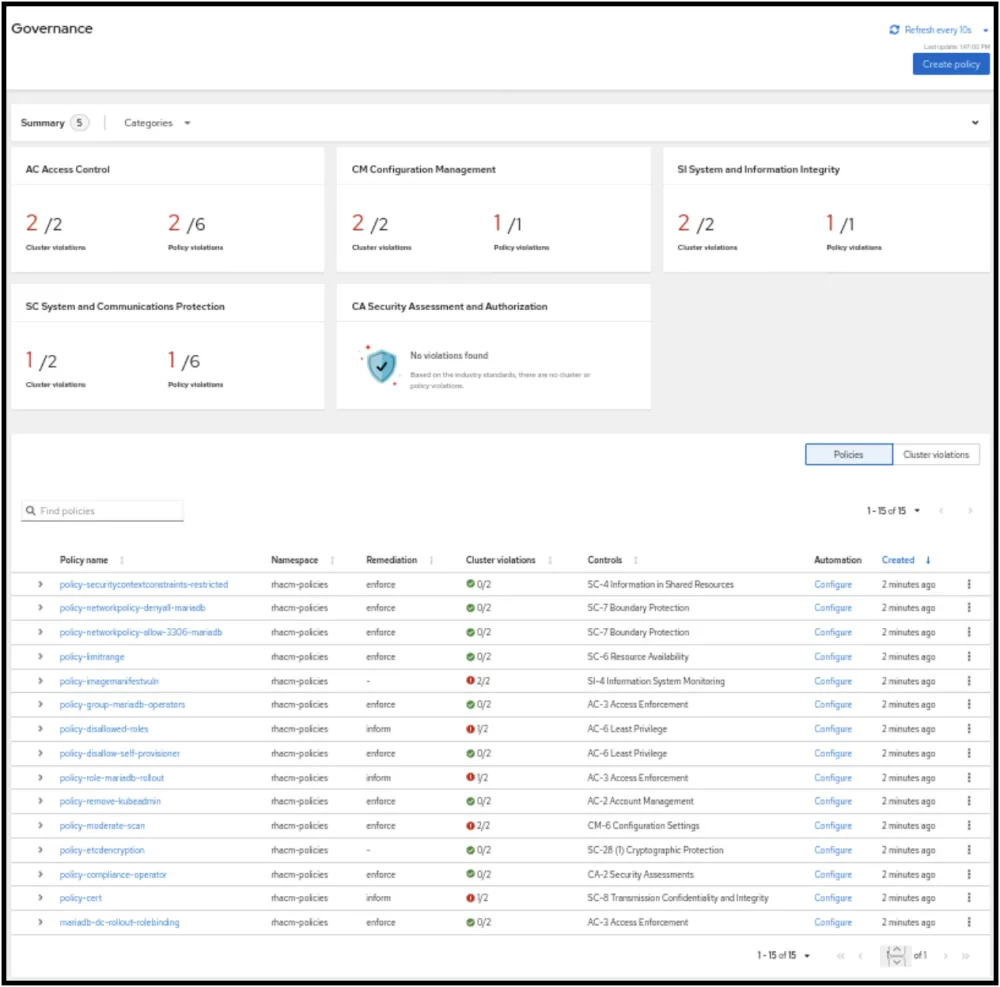Viewport: 1000px width, 987px height.
Task: Sort by the Created column header
Action: (x=898, y=560)
